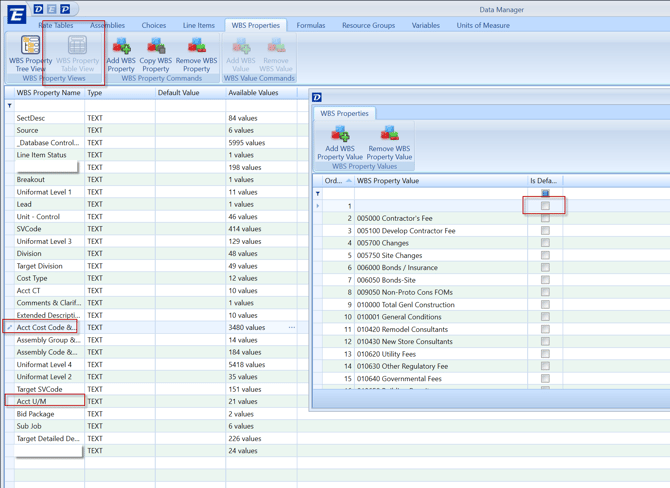Viewport: 670px width, 488px height.
Task: Check Is Default box for row 1
Action: [545, 206]
